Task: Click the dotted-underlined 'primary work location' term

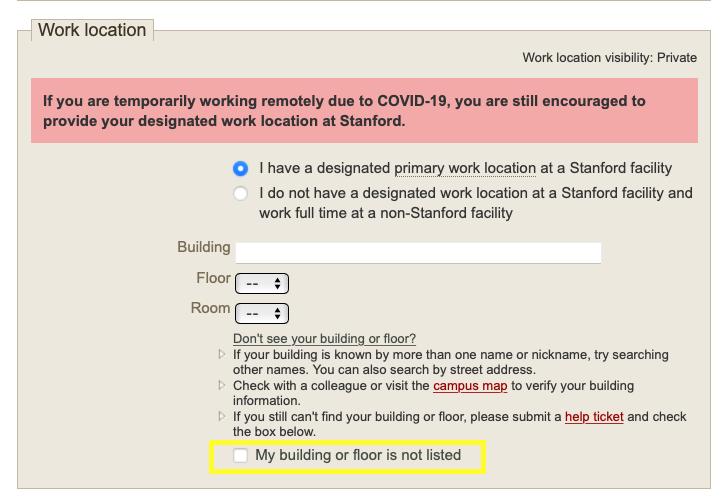Action: point(465,168)
